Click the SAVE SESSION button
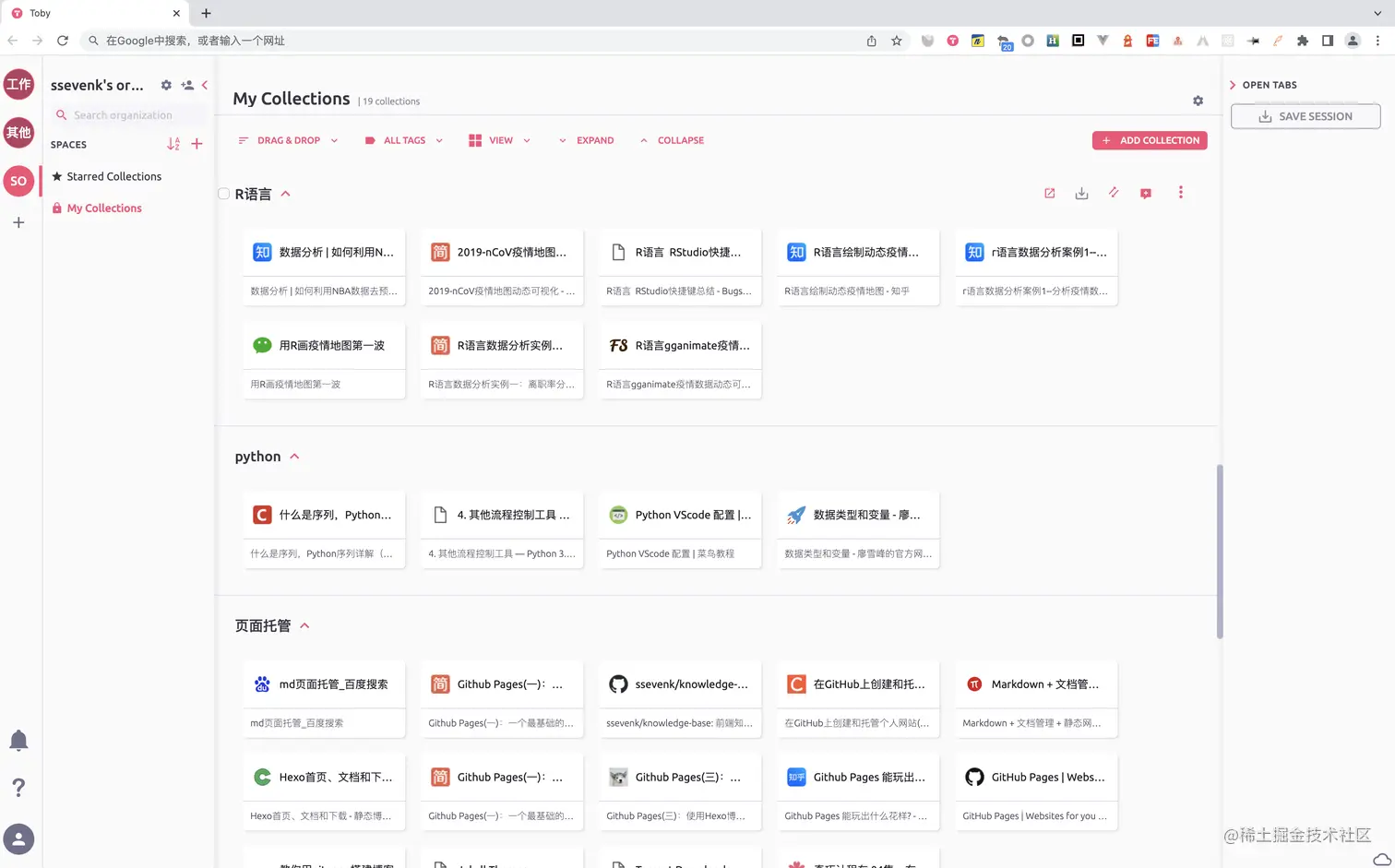The height and width of the screenshot is (868, 1395). click(1306, 116)
